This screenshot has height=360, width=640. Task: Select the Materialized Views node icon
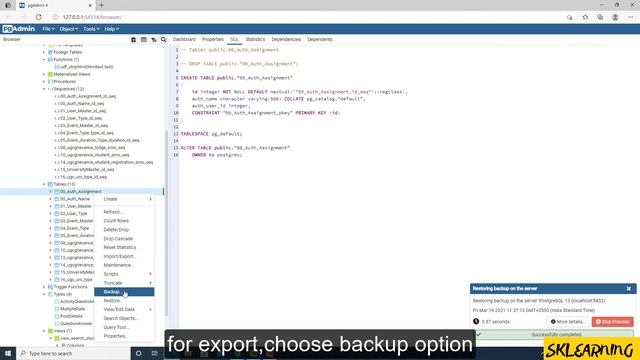coord(50,74)
